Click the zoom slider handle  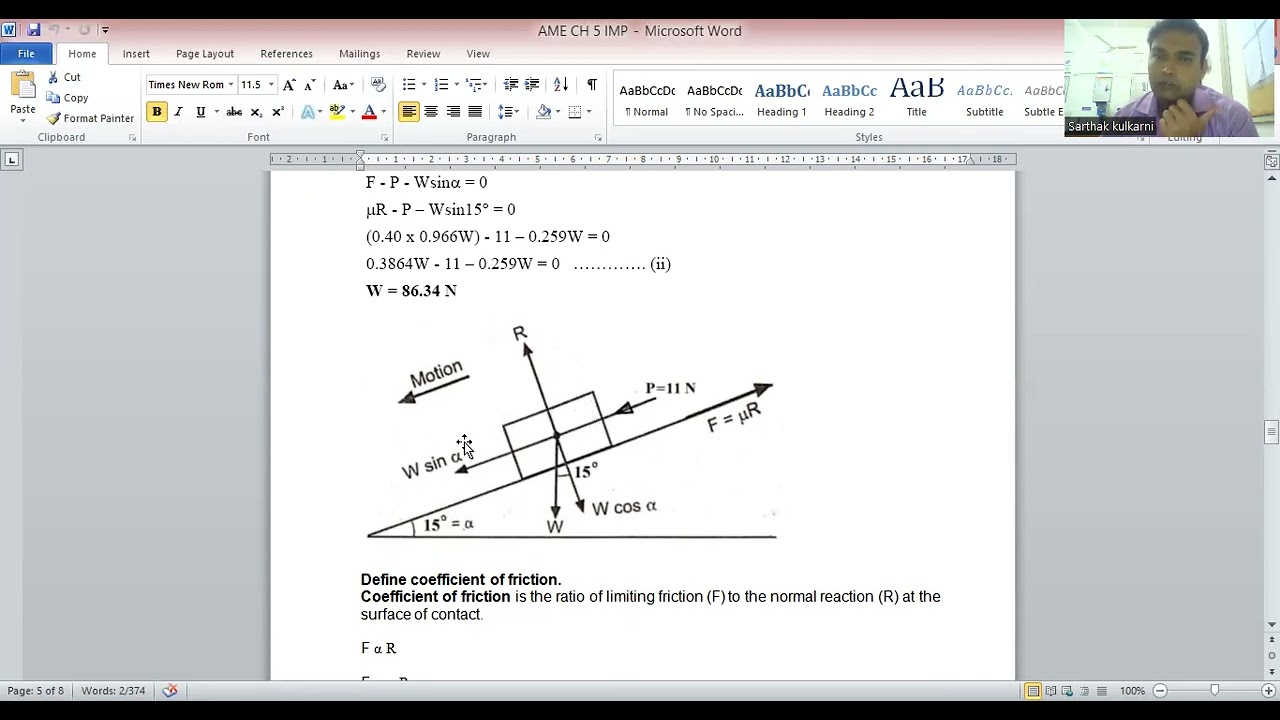click(1214, 691)
